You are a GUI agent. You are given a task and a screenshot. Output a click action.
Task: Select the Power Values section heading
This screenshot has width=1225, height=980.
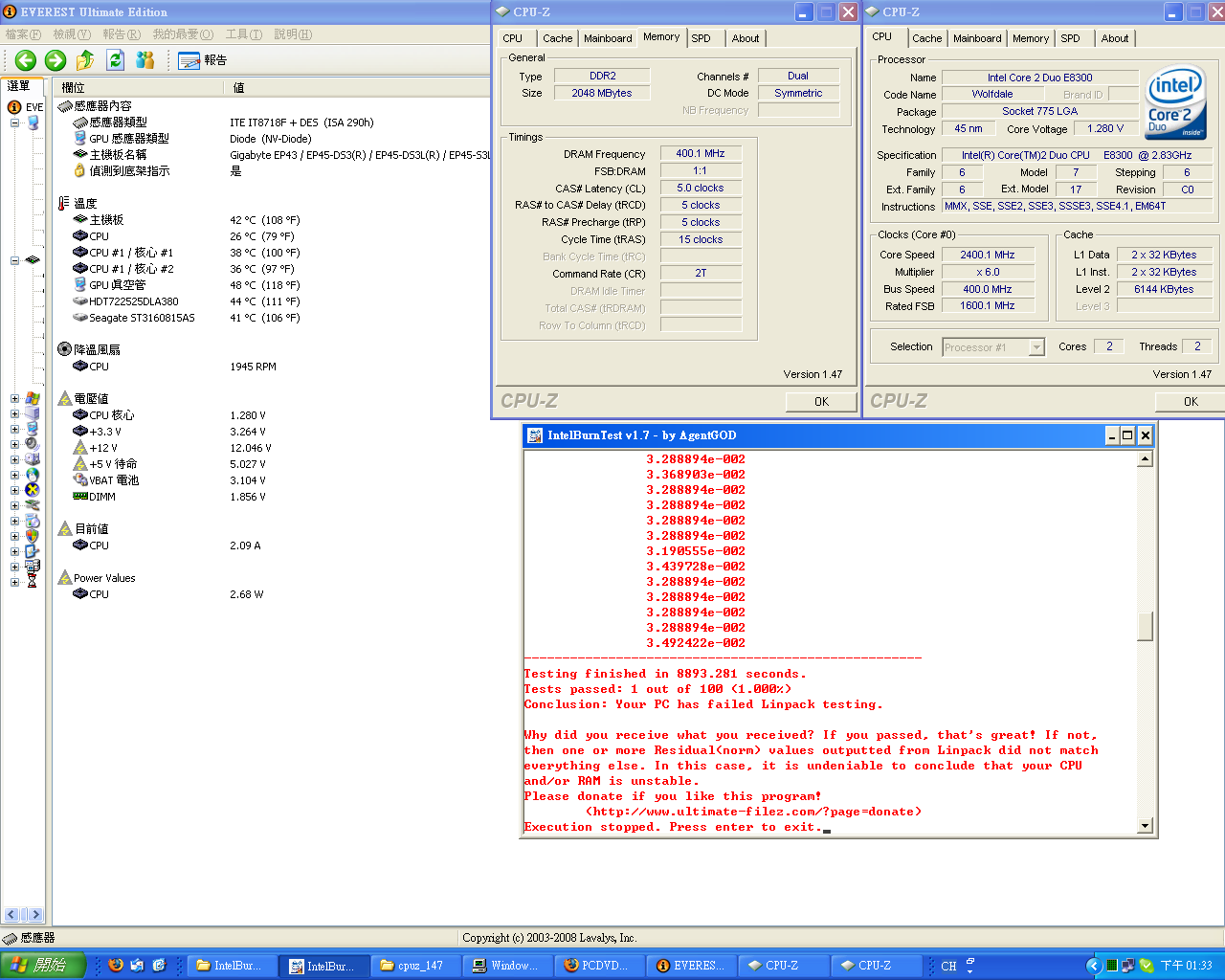tap(97, 578)
